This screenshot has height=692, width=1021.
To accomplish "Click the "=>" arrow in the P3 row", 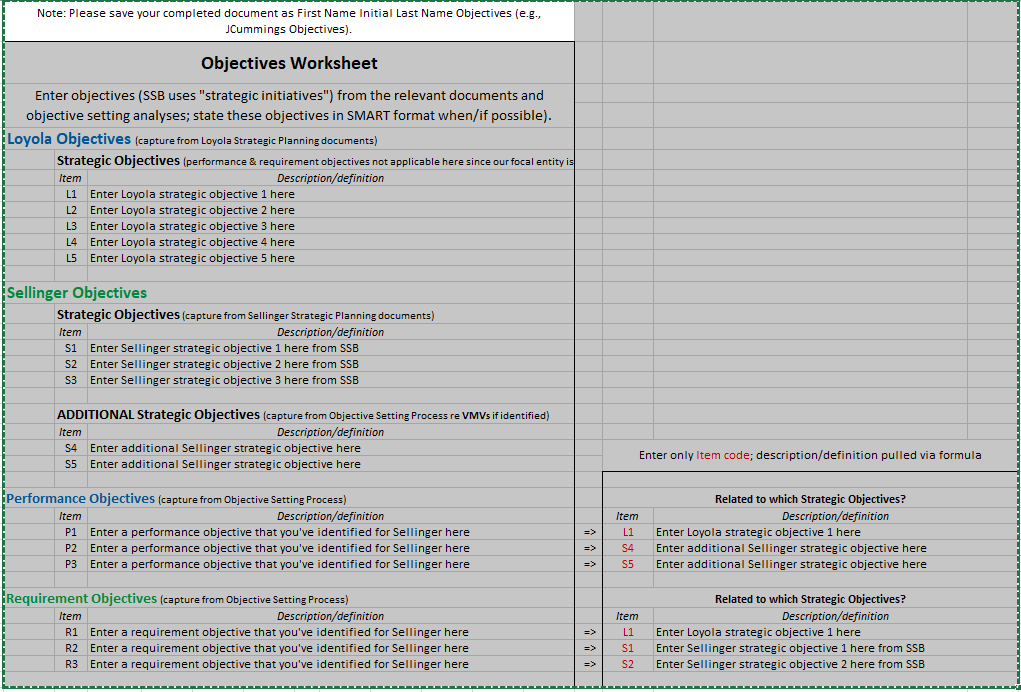I will point(589,564).
